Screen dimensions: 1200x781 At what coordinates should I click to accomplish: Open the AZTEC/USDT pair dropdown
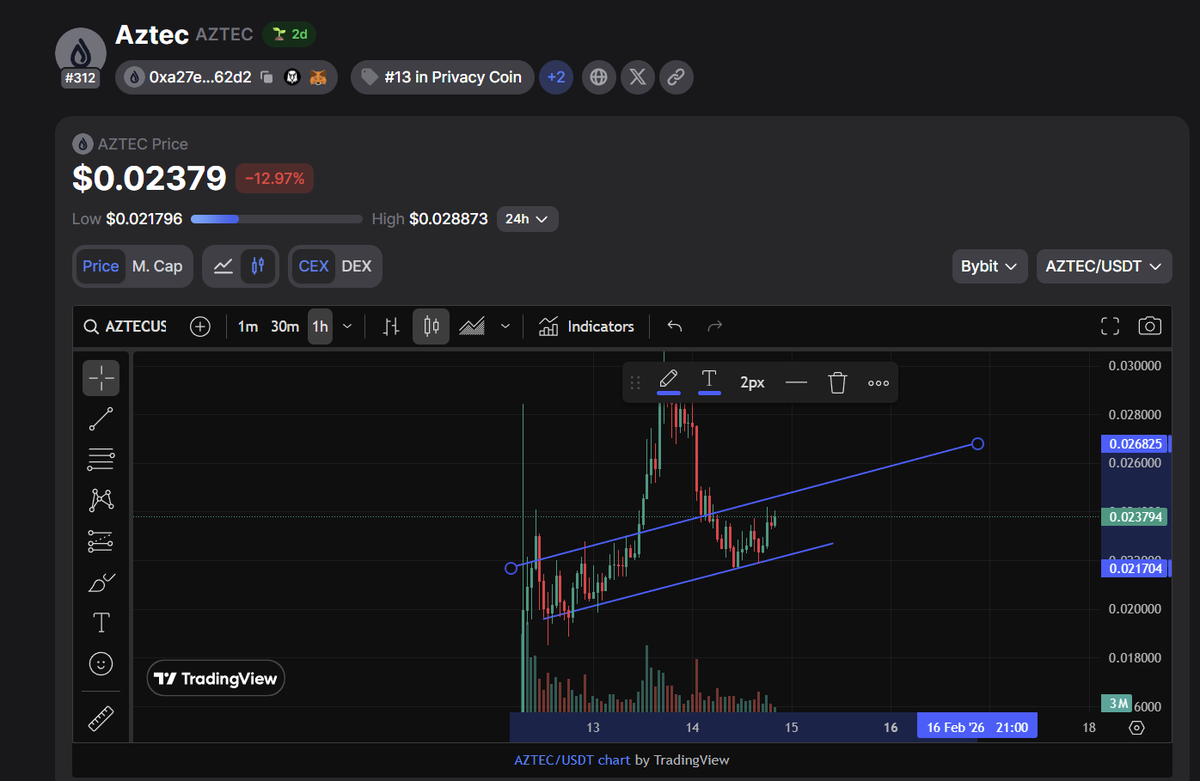click(x=1104, y=266)
